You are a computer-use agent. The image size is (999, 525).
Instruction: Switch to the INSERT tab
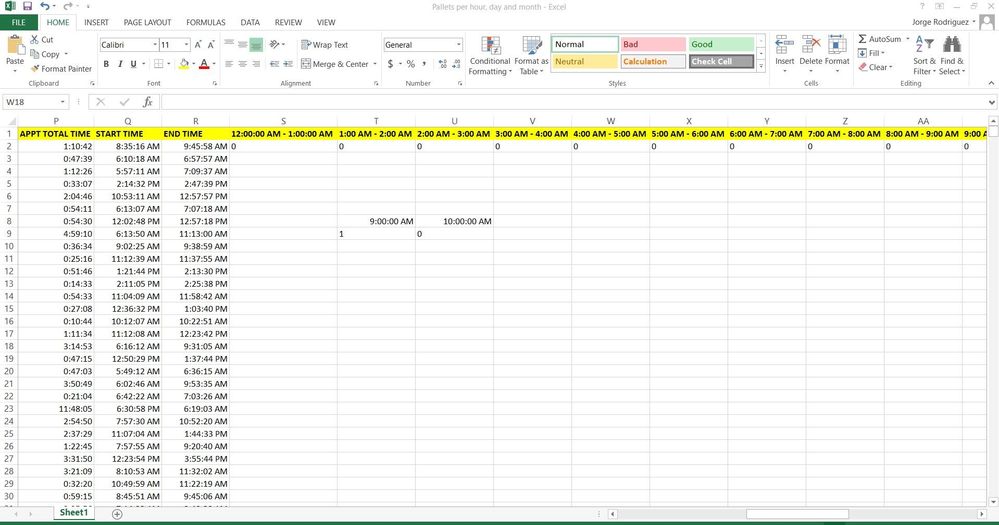[96, 22]
